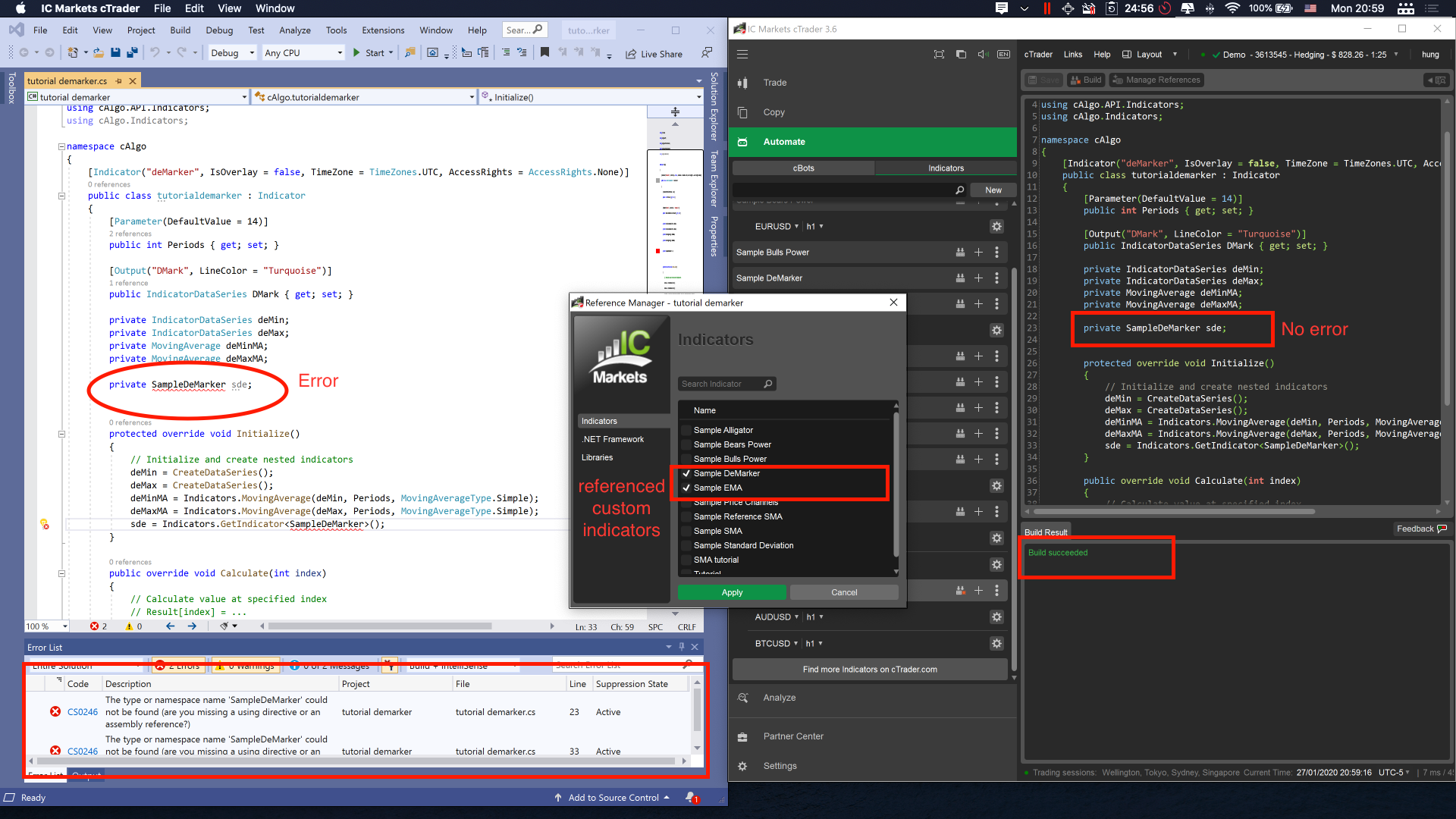Viewport: 1456px width, 819px height.
Task: Select Indicators tab in cTrader Automate
Action: click(x=946, y=168)
